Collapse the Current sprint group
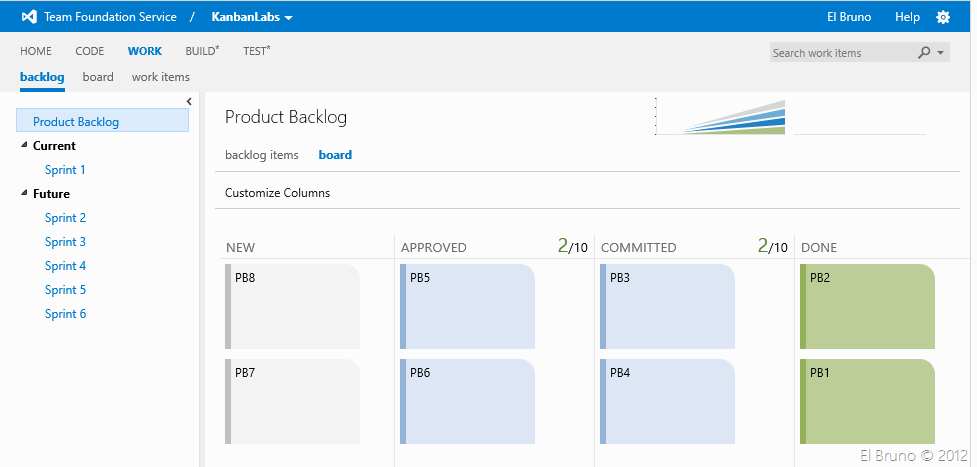977x467 pixels. pos(24,146)
